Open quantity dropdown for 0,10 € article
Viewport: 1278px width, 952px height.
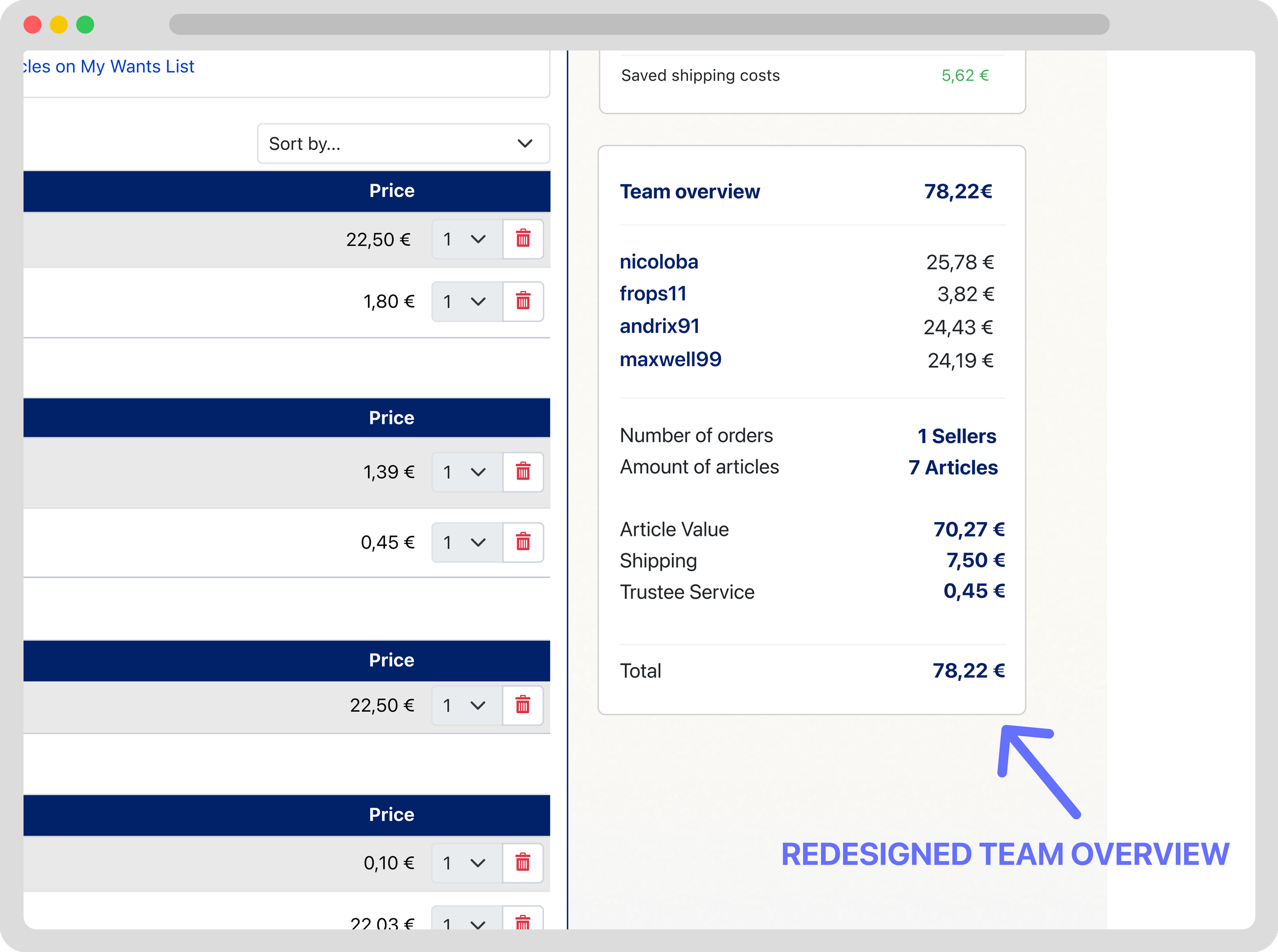[466, 863]
